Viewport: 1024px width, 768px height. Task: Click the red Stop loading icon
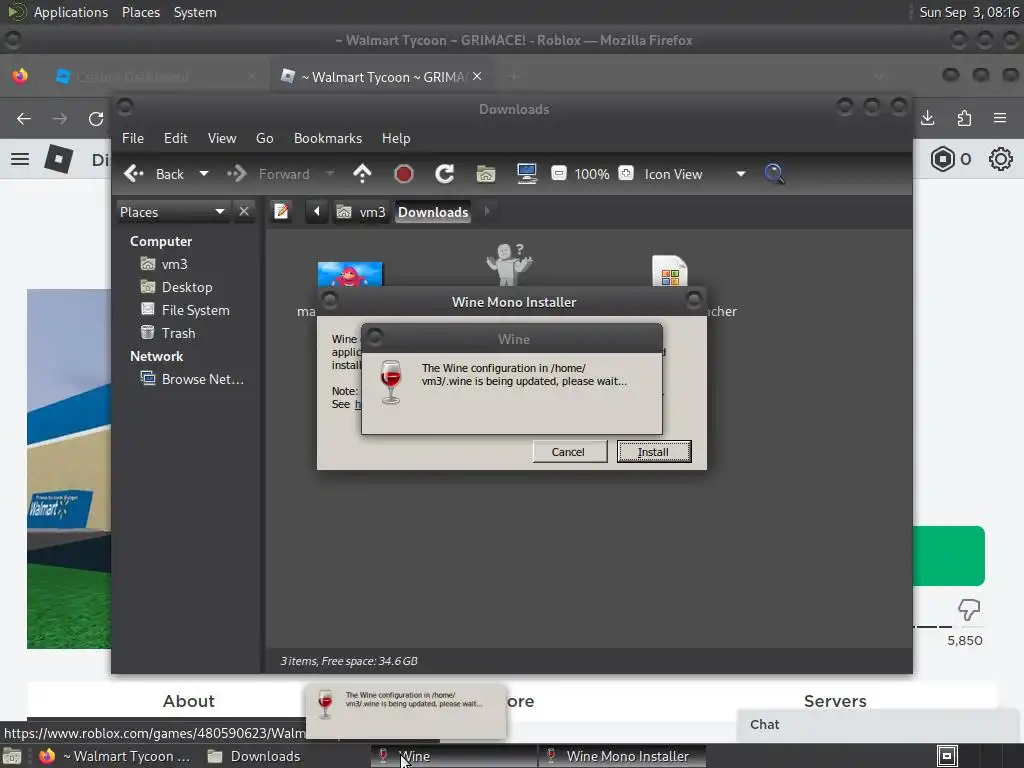(x=404, y=174)
